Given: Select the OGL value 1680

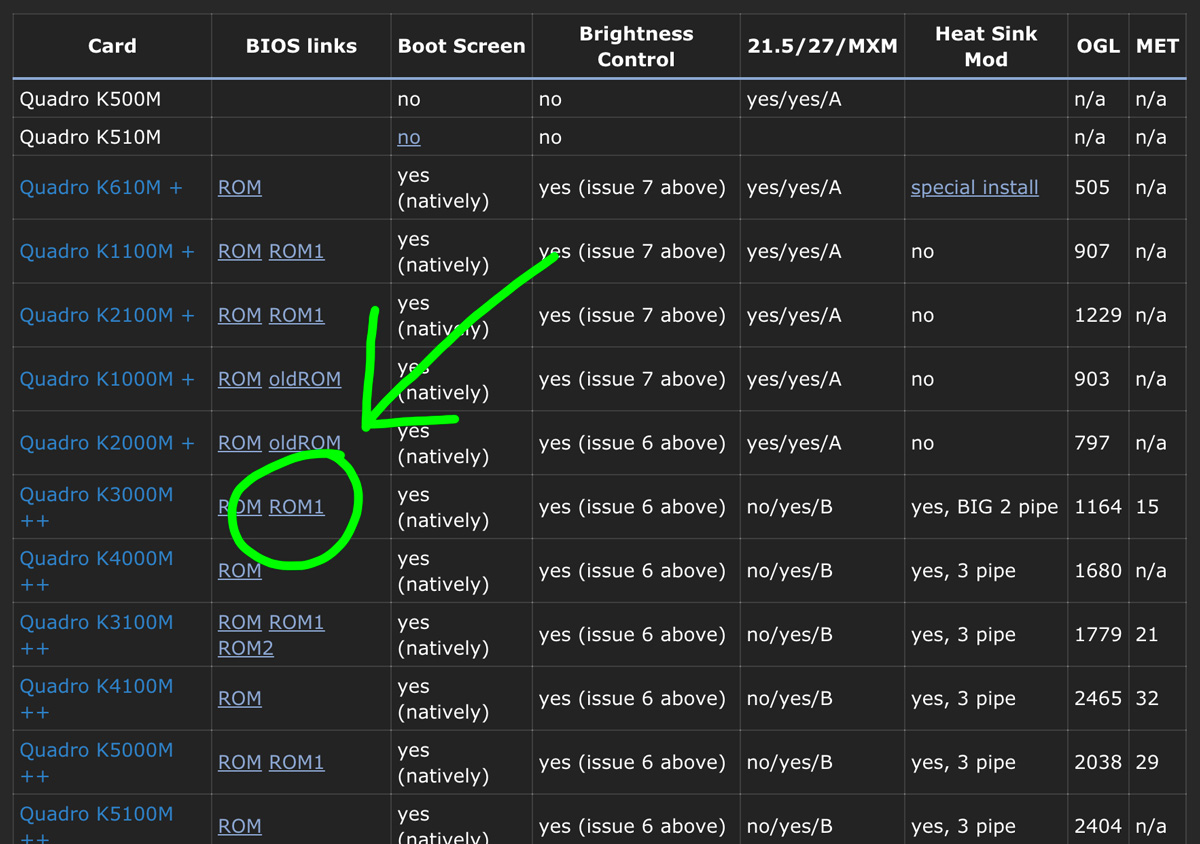Looking at the screenshot, I should coord(1098,571).
